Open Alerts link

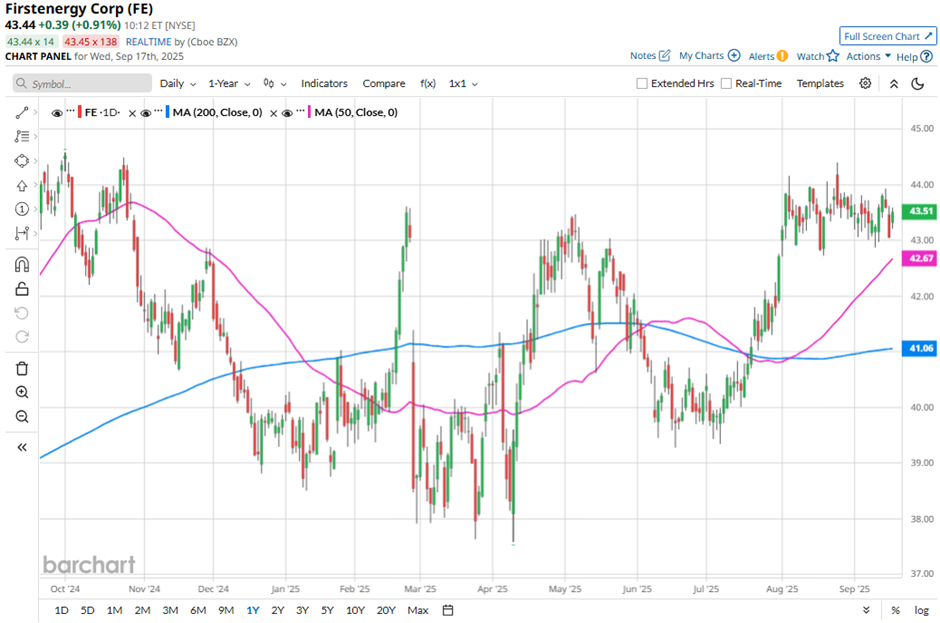tap(768, 56)
